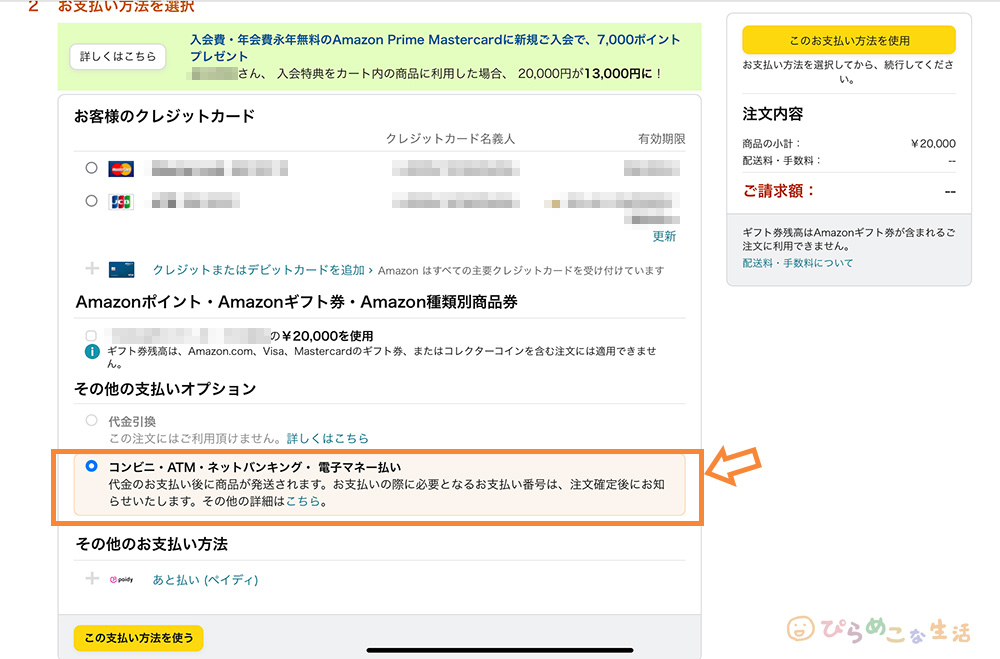1000x659 pixels.
Task: Click the ¥20,000 subtotal value
Action: [933, 144]
